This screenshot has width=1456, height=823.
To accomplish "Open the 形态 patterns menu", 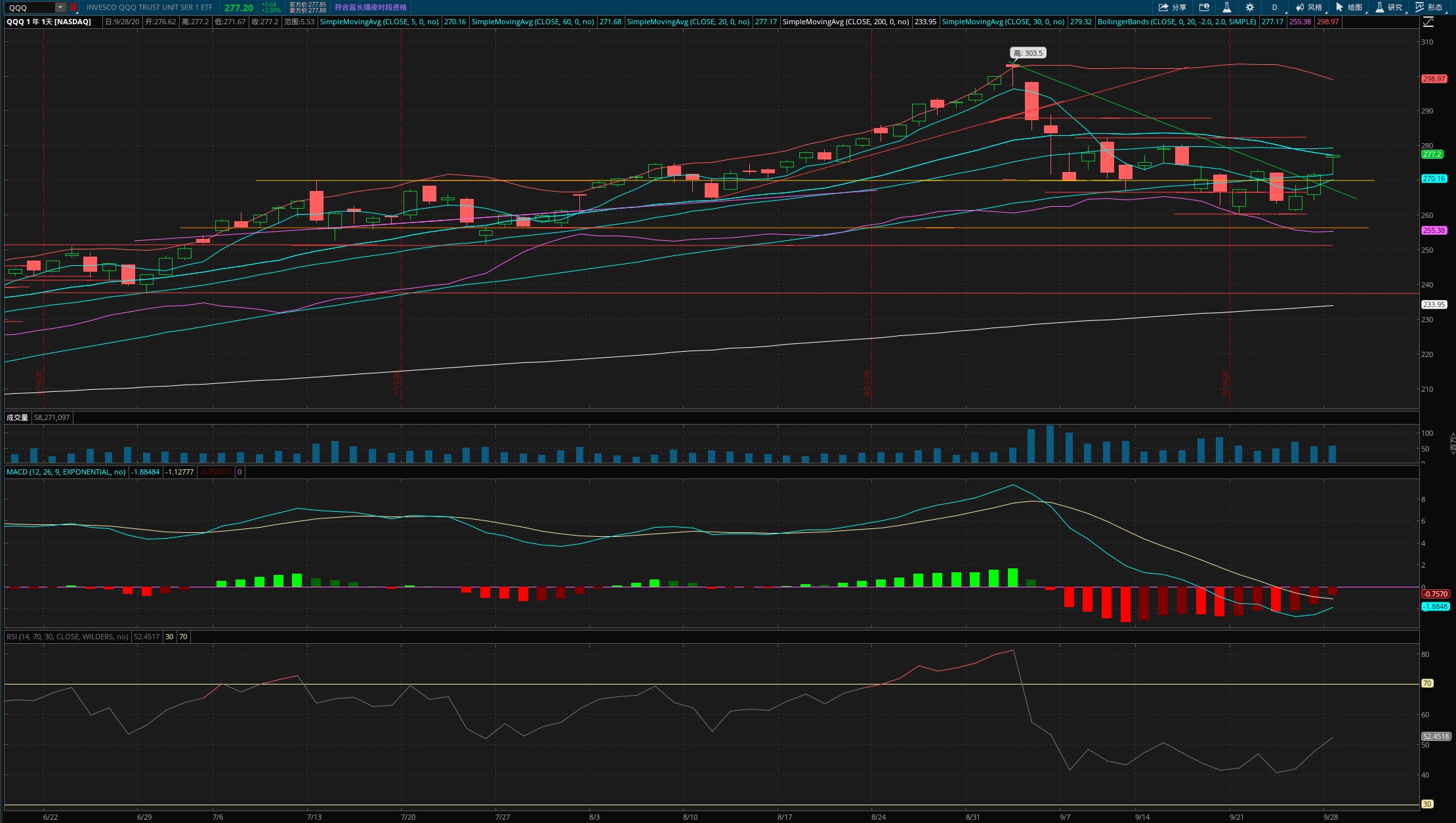I will click(x=1429, y=7).
